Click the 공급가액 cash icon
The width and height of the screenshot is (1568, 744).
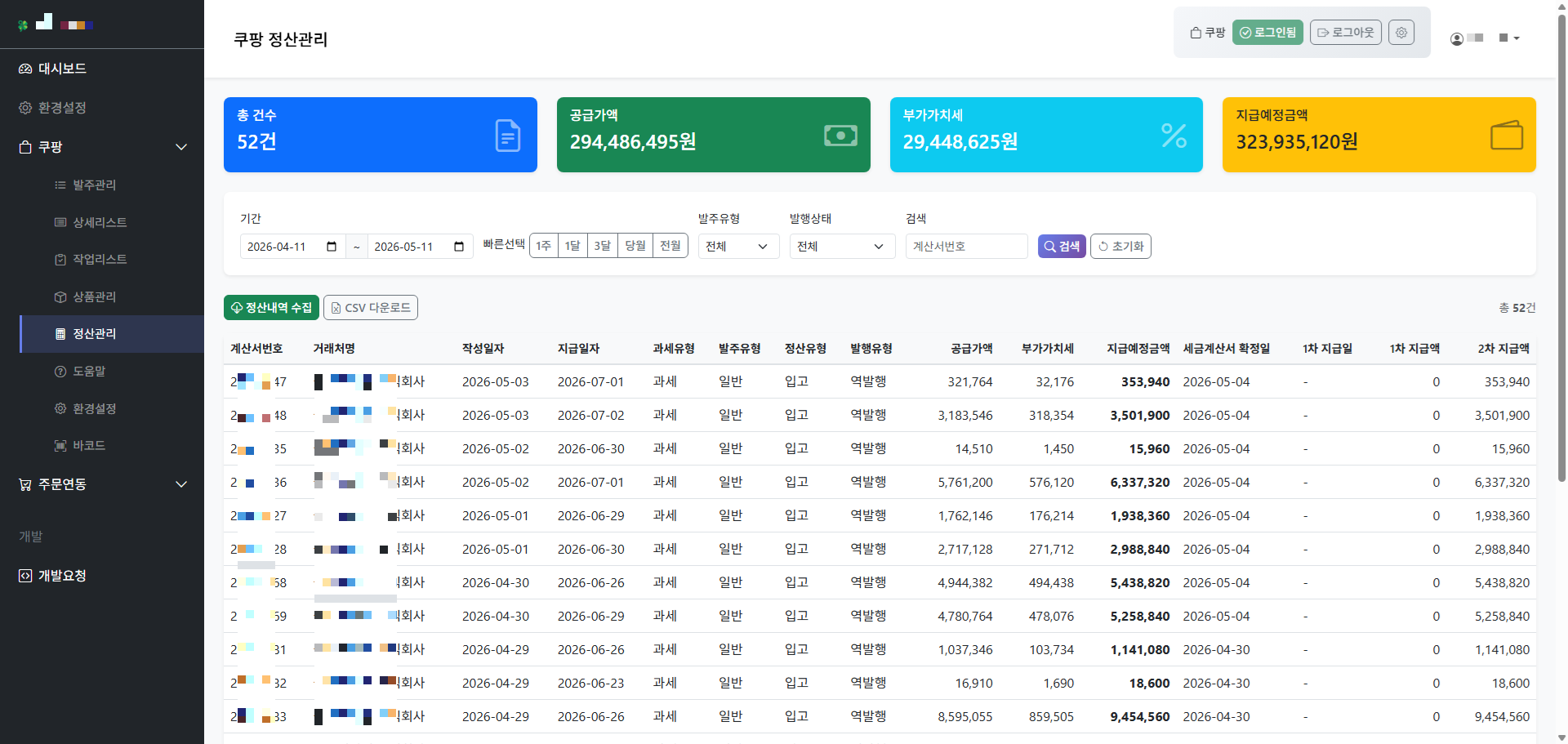840,136
